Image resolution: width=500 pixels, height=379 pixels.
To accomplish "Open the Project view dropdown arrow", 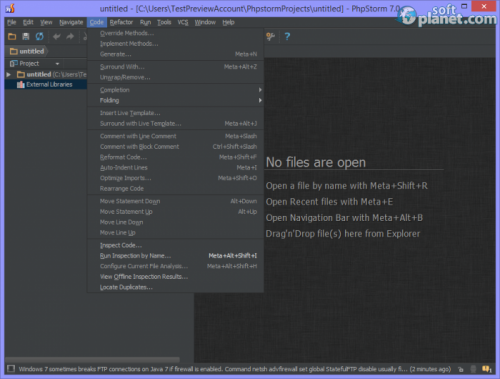I will pyautogui.click(x=57, y=64).
